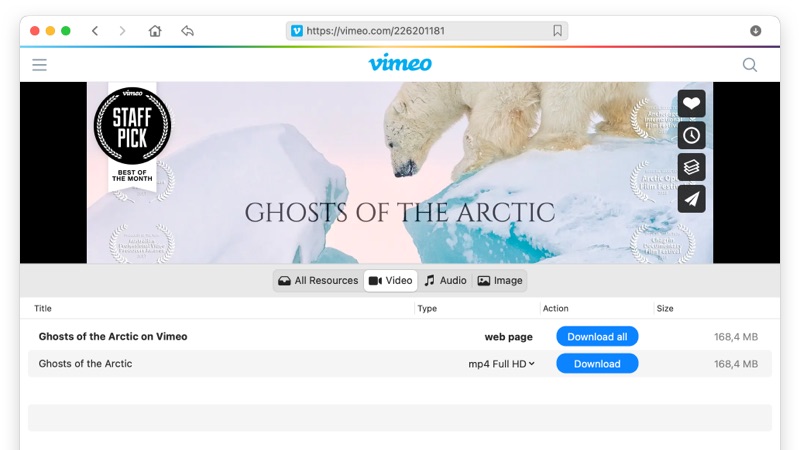Open downloads via the download arrow icon

pos(756,31)
